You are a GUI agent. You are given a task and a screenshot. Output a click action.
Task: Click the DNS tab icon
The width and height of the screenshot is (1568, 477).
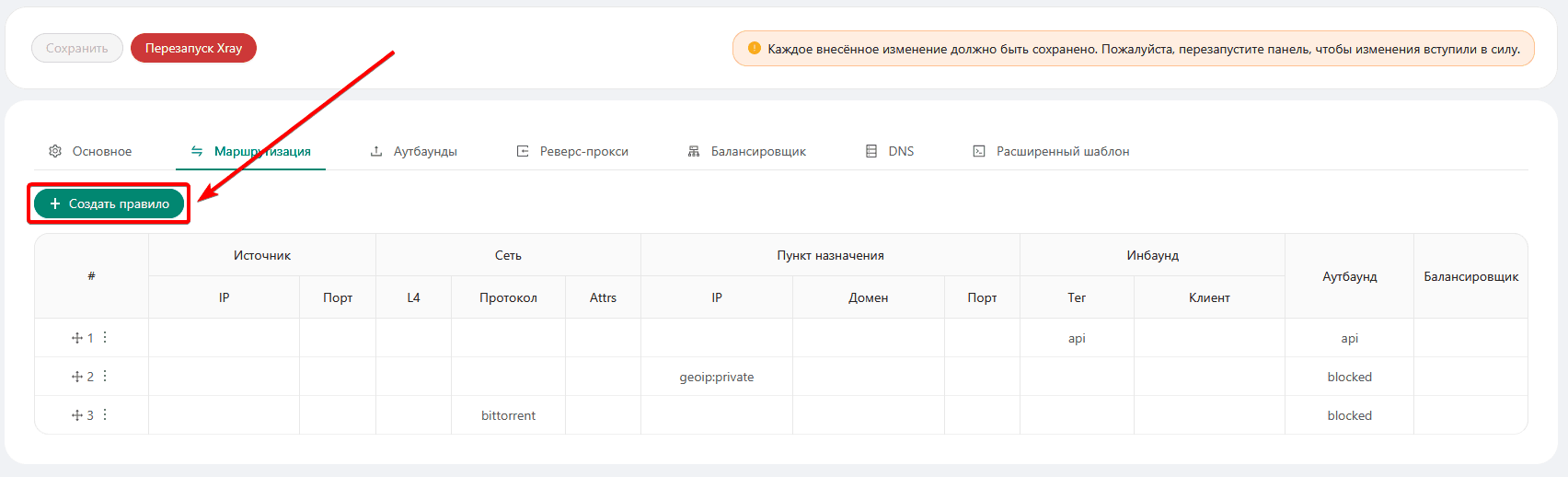tap(871, 151)
